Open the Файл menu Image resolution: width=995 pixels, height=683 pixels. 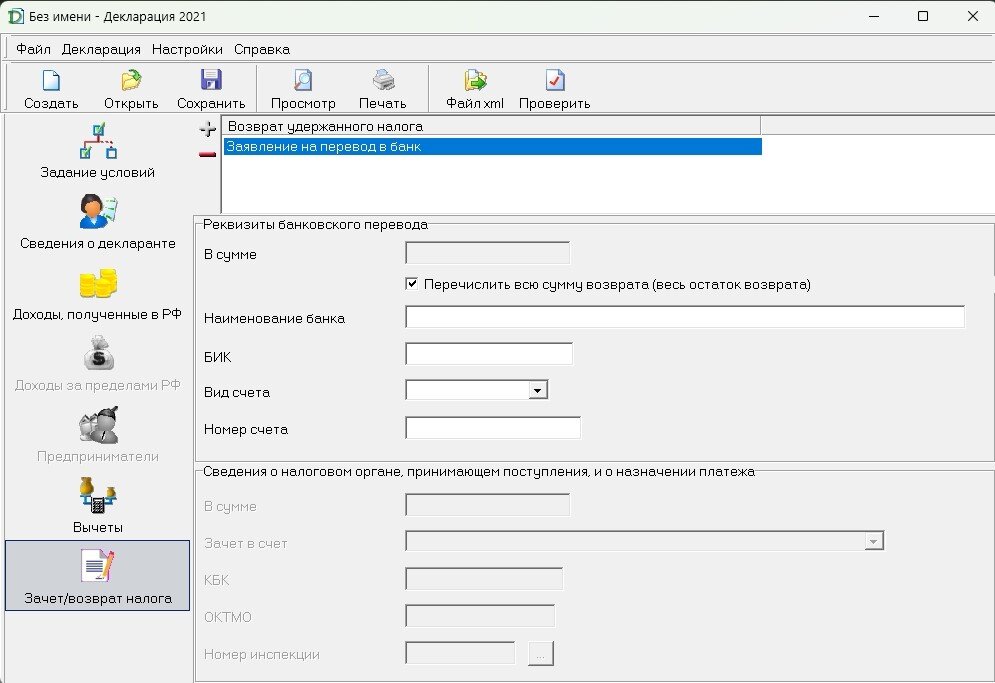[x=33, y=50]
